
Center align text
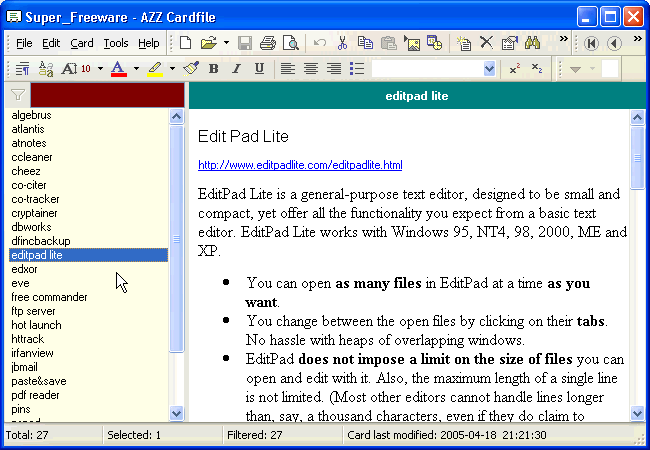[x=311, y=68]
